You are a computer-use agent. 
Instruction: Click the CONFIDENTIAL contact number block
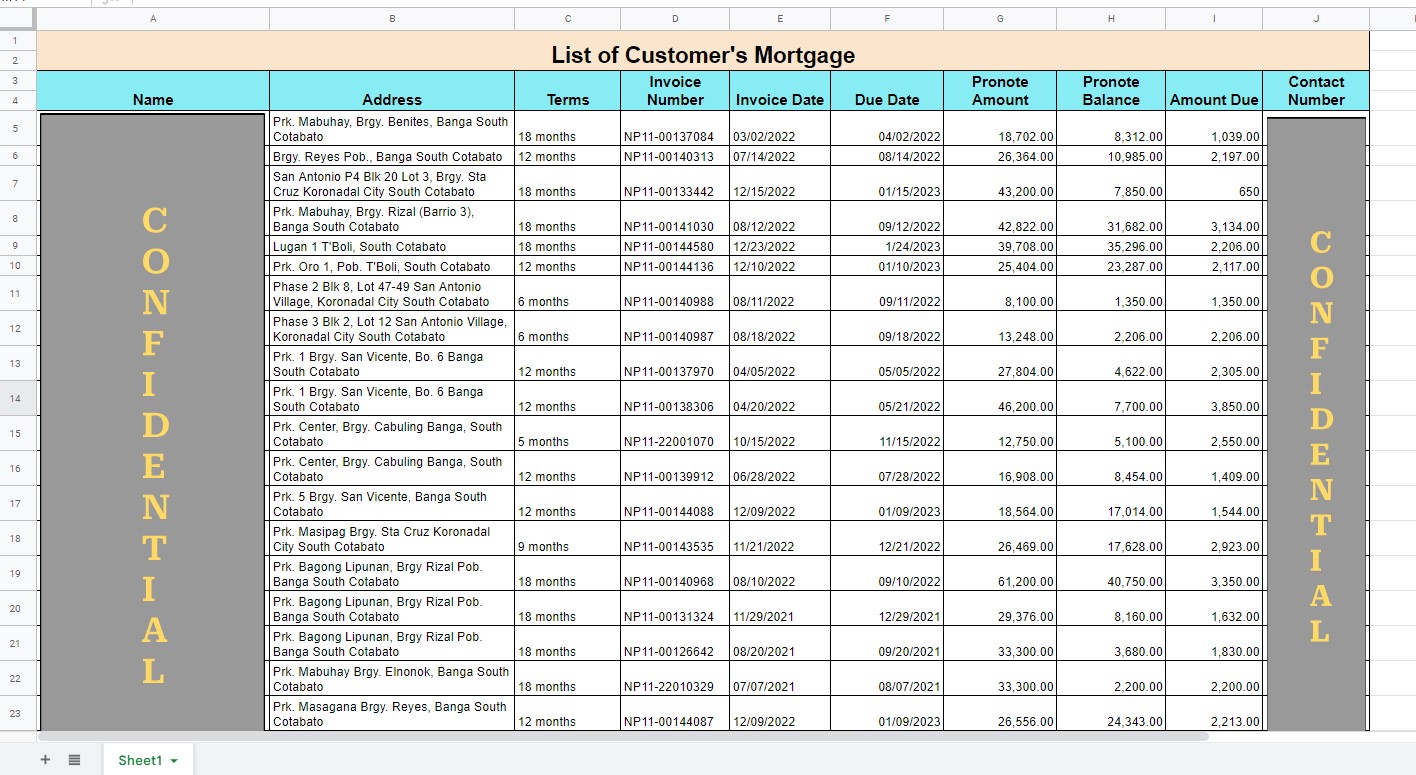(x=1316, y=424)
